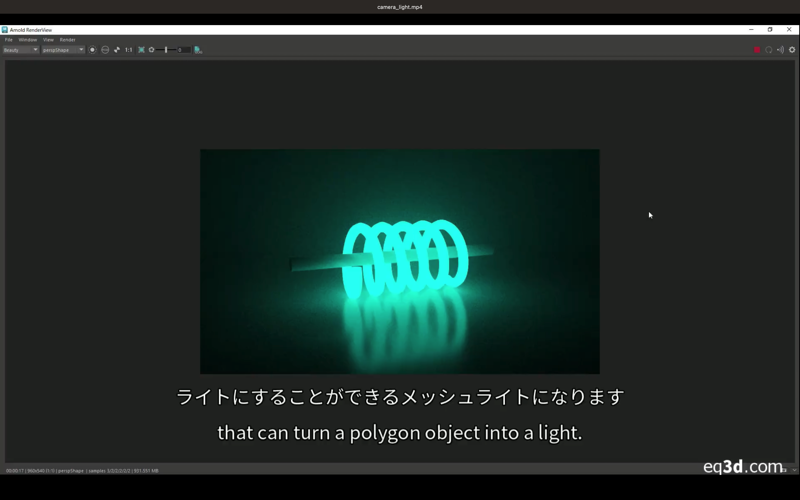Click the exposure value input field
Image resolution: width=800 pixels, height=500 pixels.
(x=184, y=50)
